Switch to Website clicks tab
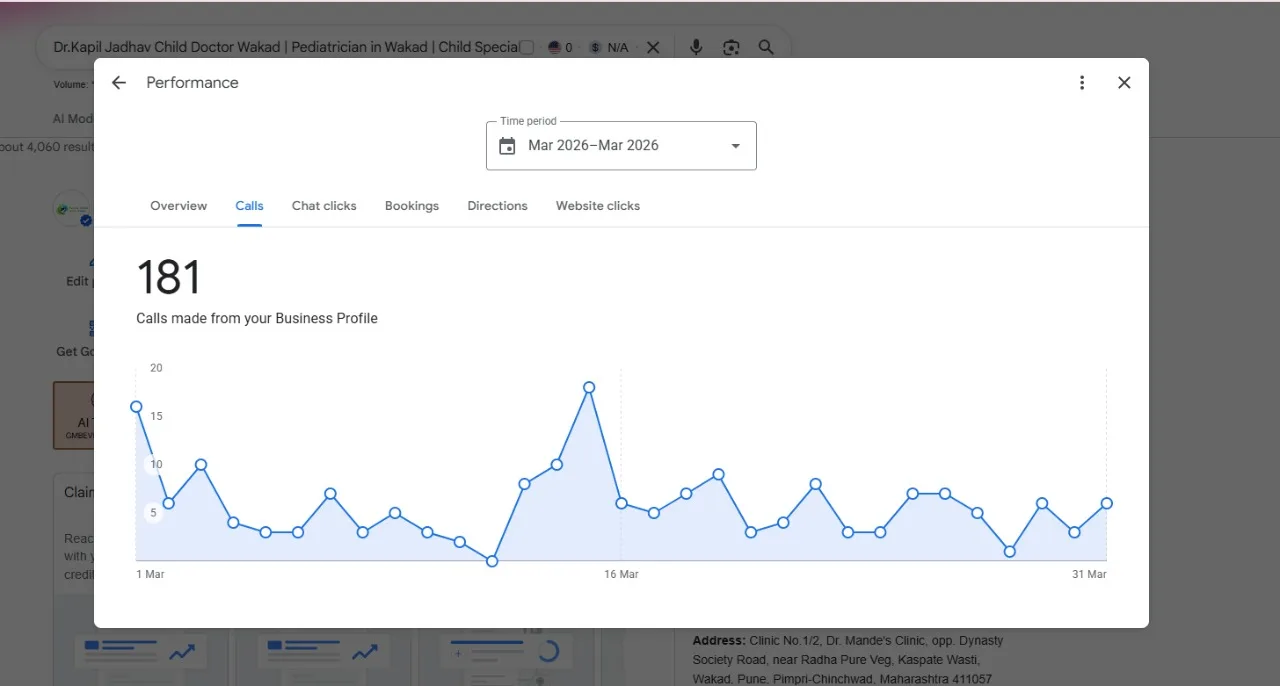This screenshot has width=1280, height=686. 598,206
